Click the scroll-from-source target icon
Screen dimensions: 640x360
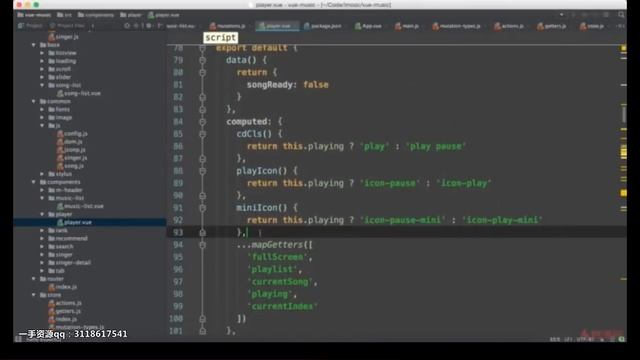[127, 26]
